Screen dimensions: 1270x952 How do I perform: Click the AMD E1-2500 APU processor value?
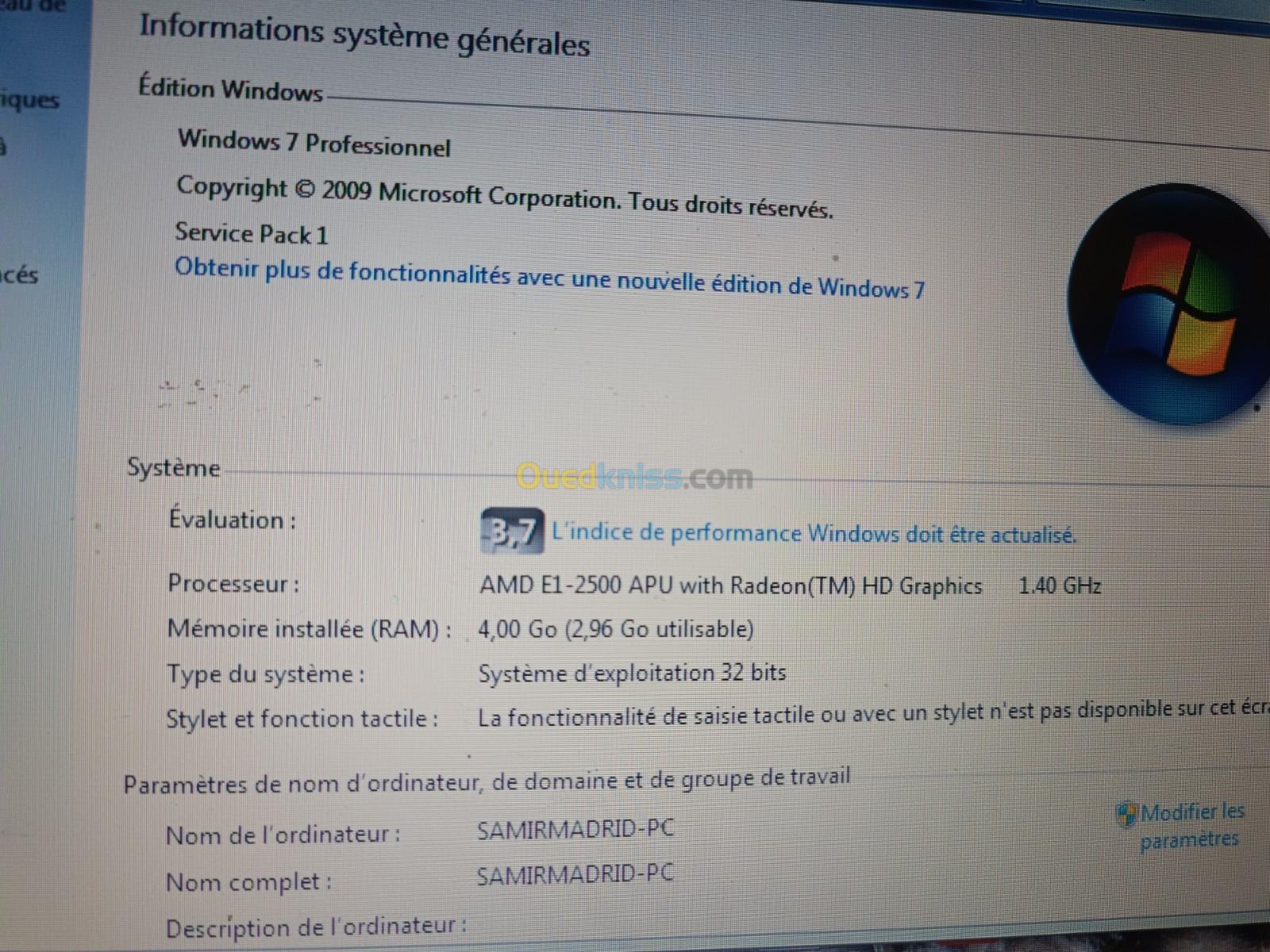[730, 585]
